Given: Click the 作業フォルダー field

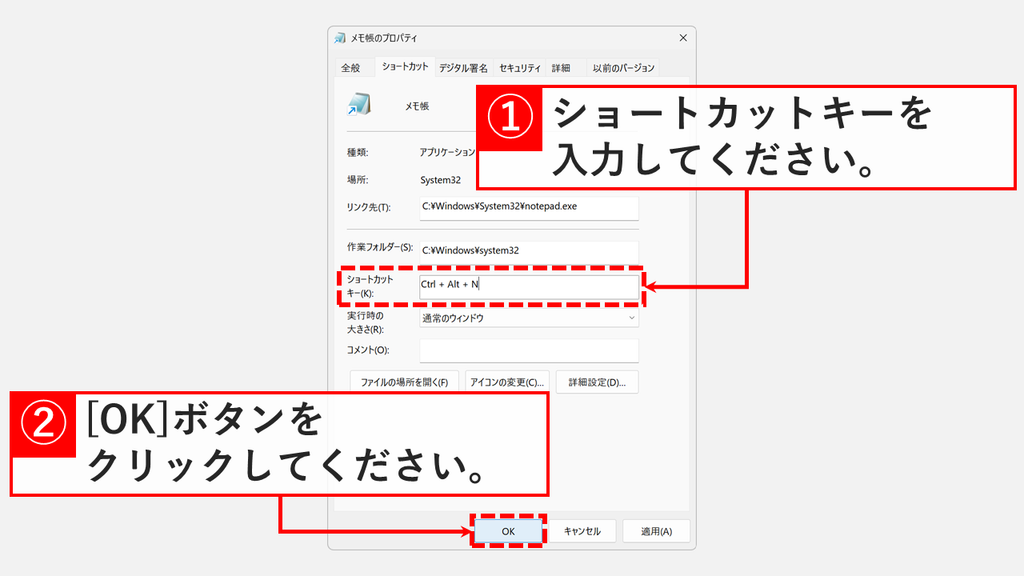Looking at the screenshot, I should tap(529, 251).
